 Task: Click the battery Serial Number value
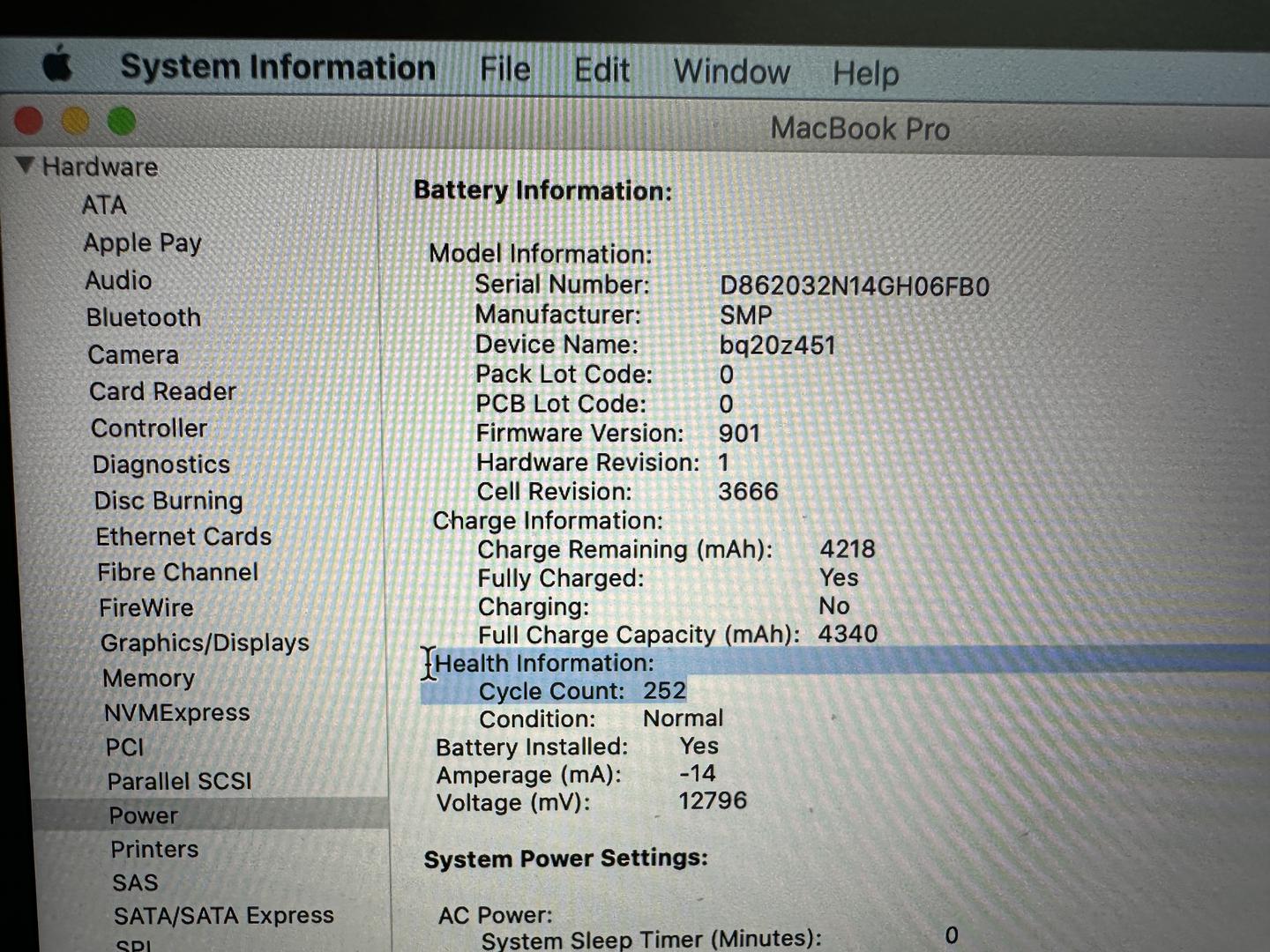854,286
